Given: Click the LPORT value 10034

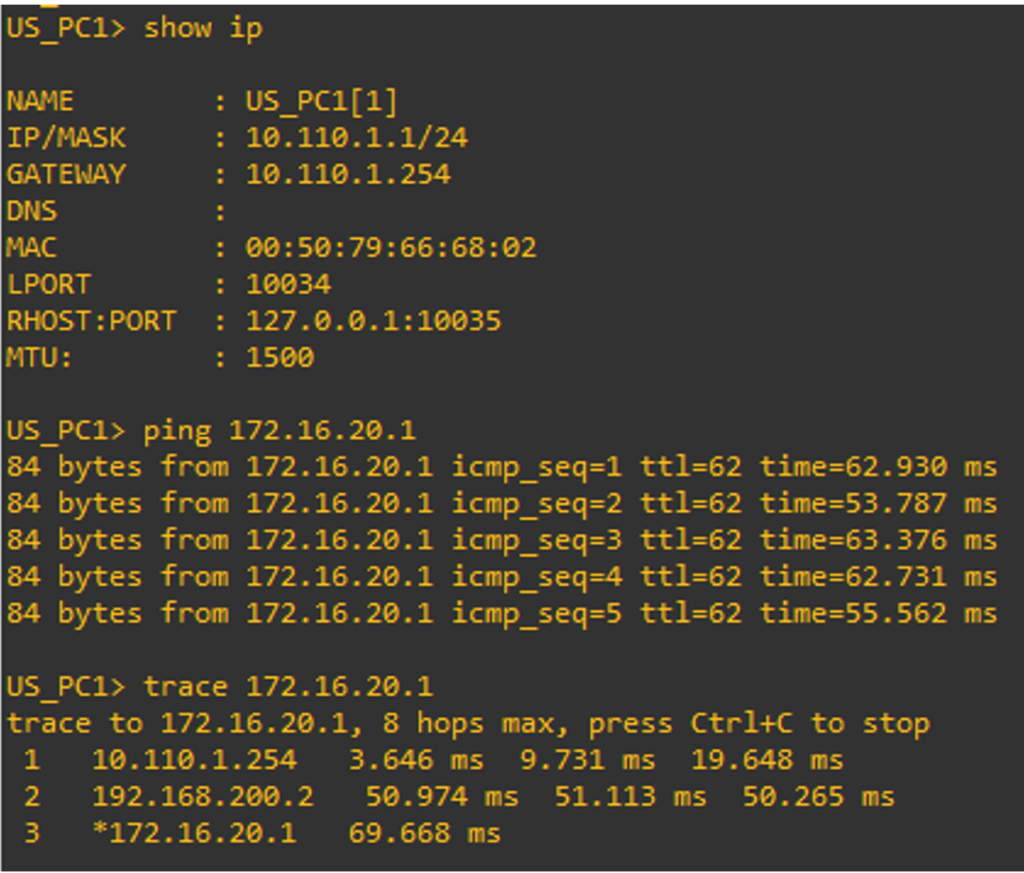Looking at the screenshot, I should 288,284.
